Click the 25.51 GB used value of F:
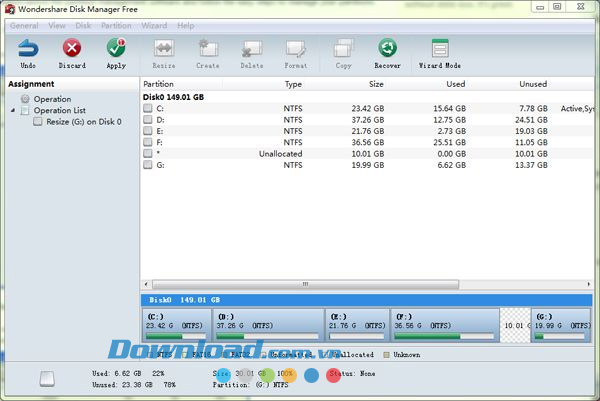Screen dimensions: 600x401 (450, 142)
